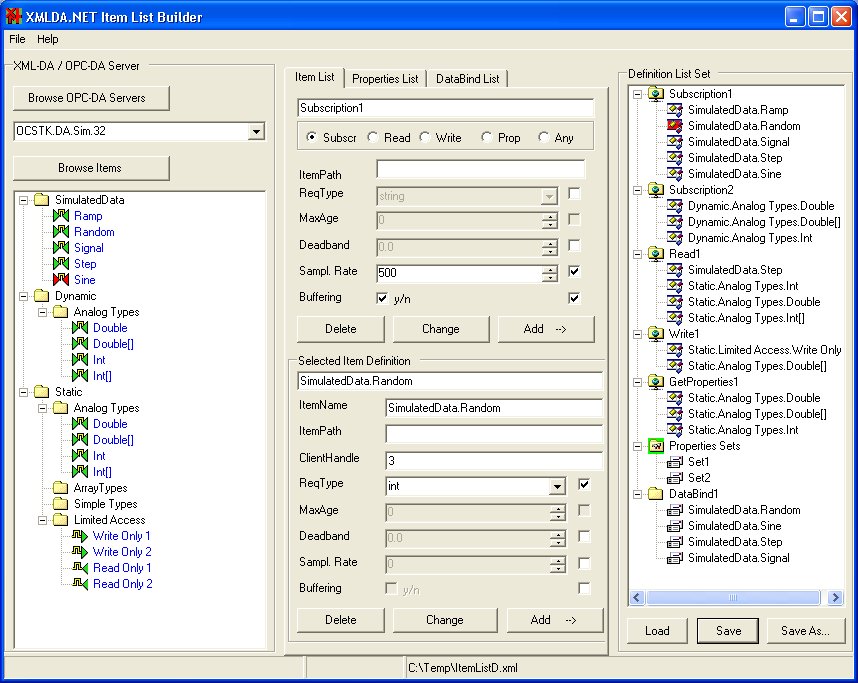The height and width of the screenshot is (683, 858).
Task: Click the red-highlighted SimulatedData.Random item icon
Action: (675, 126)
